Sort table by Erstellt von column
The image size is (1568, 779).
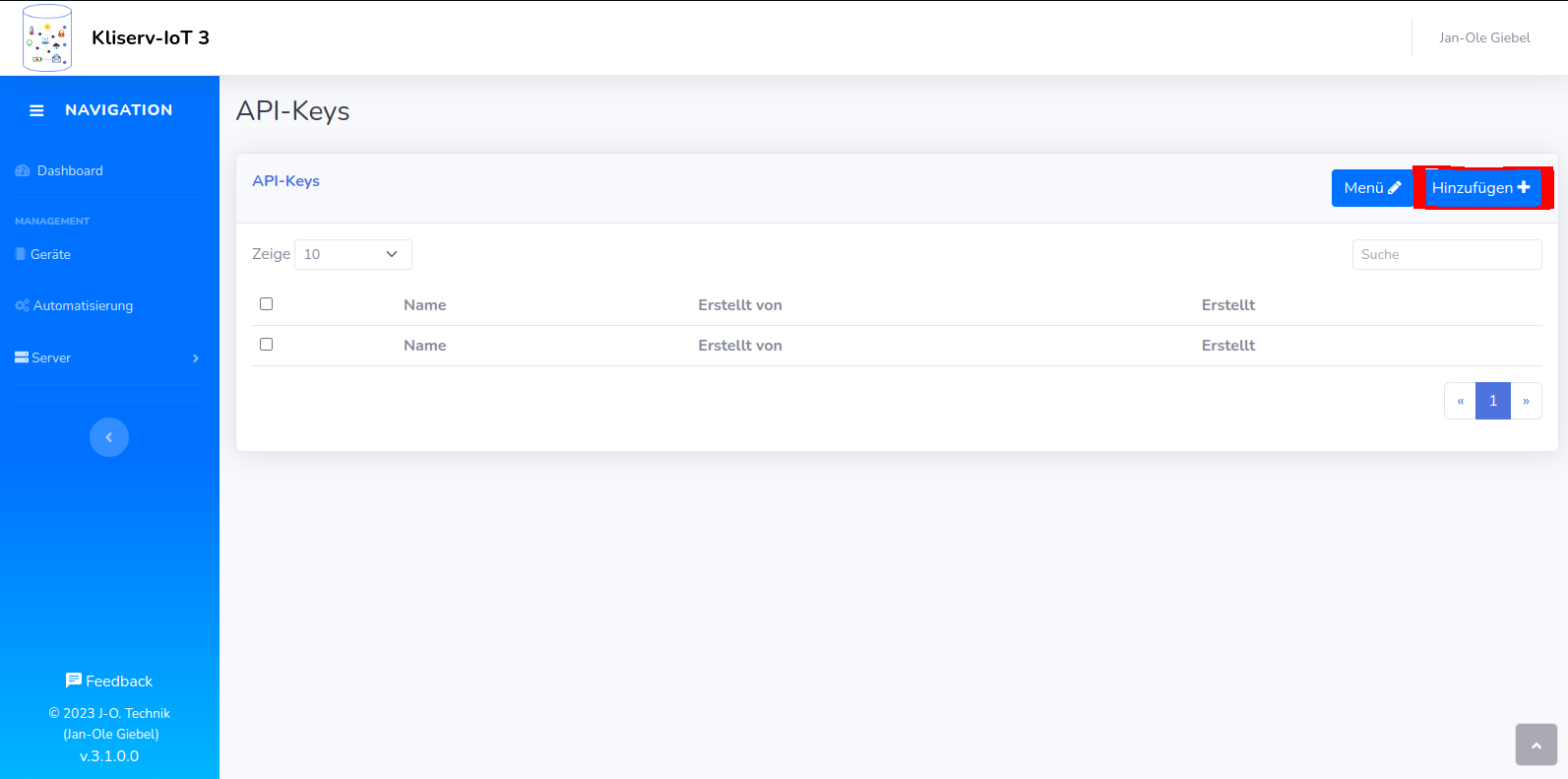pos(740,305)
